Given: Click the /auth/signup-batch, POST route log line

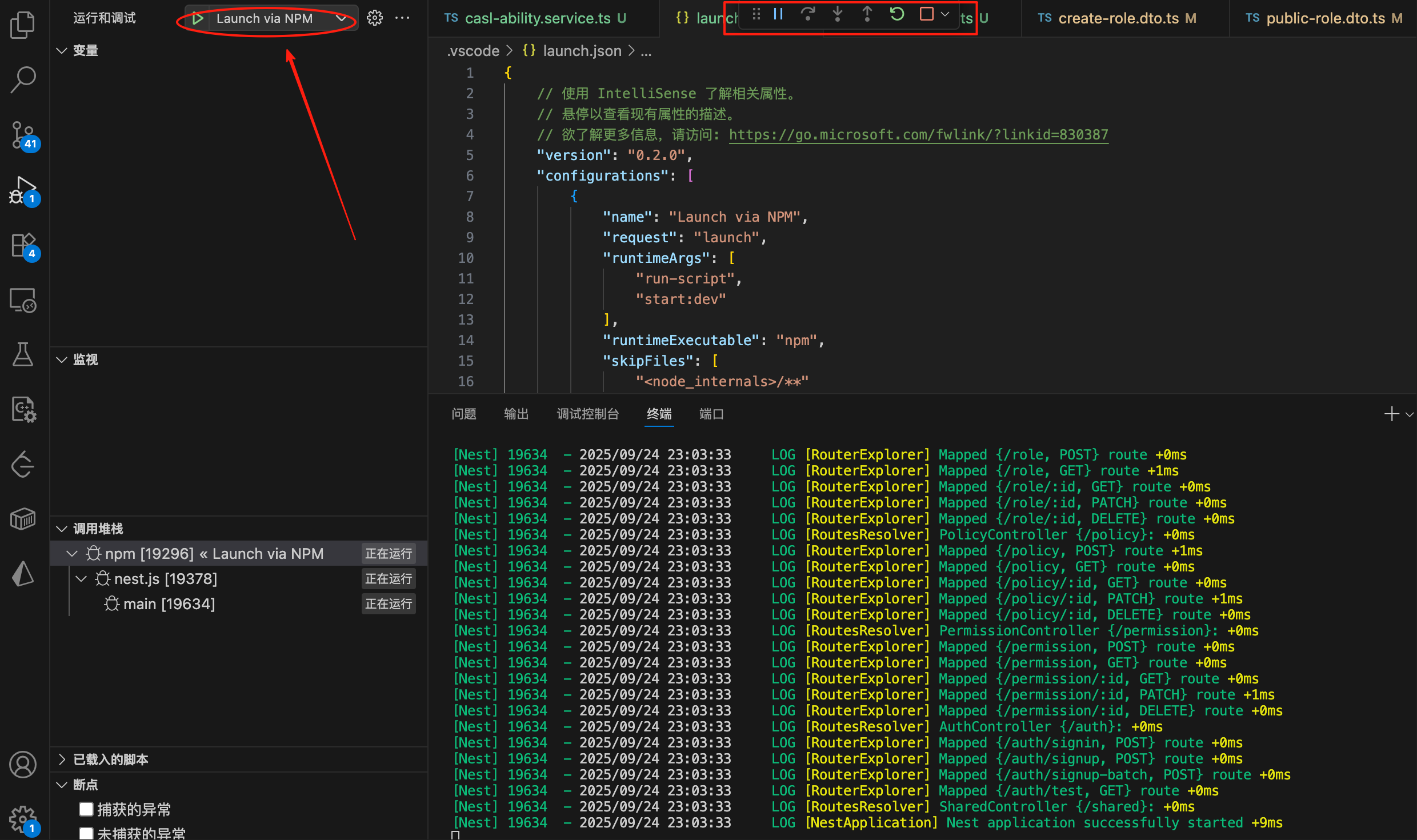Looking at the screenshot, I should (x=872, y=775).
